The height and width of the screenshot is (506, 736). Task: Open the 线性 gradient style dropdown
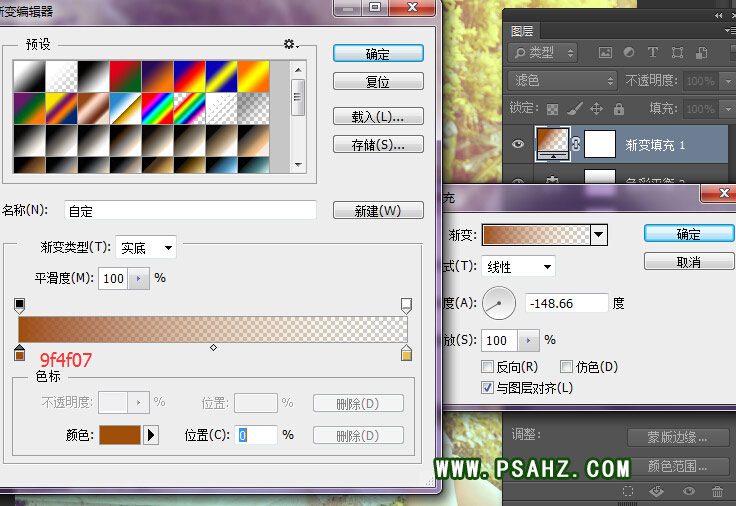click(x=518, y=266)
